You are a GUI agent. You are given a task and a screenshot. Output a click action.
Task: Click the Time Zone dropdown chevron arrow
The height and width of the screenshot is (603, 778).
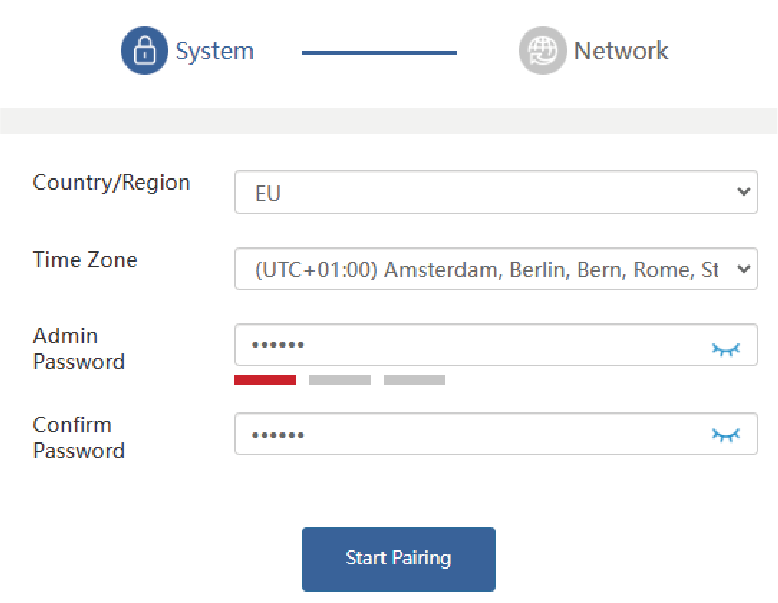743,268
